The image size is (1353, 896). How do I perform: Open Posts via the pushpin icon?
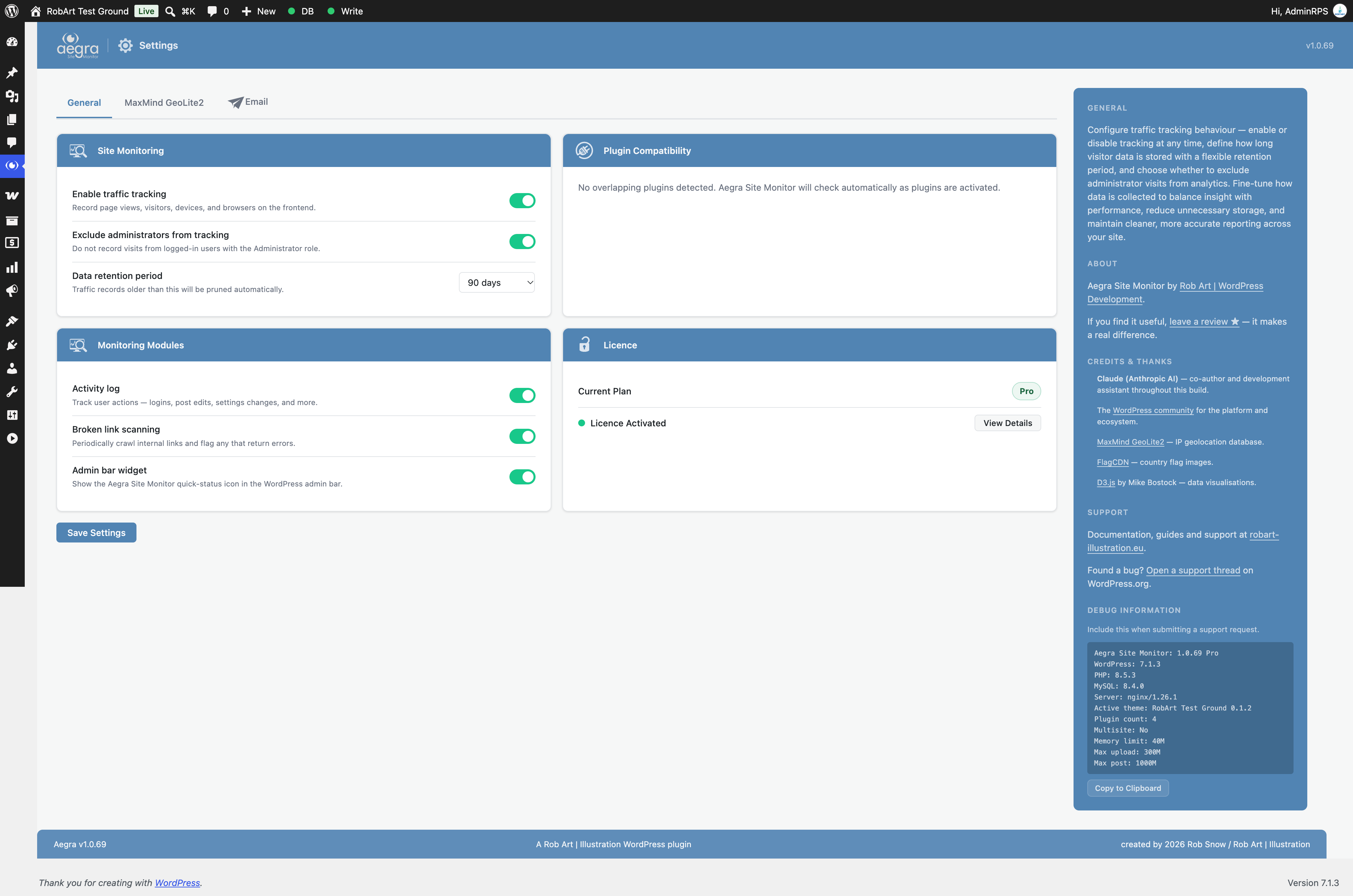click(12, 72)
